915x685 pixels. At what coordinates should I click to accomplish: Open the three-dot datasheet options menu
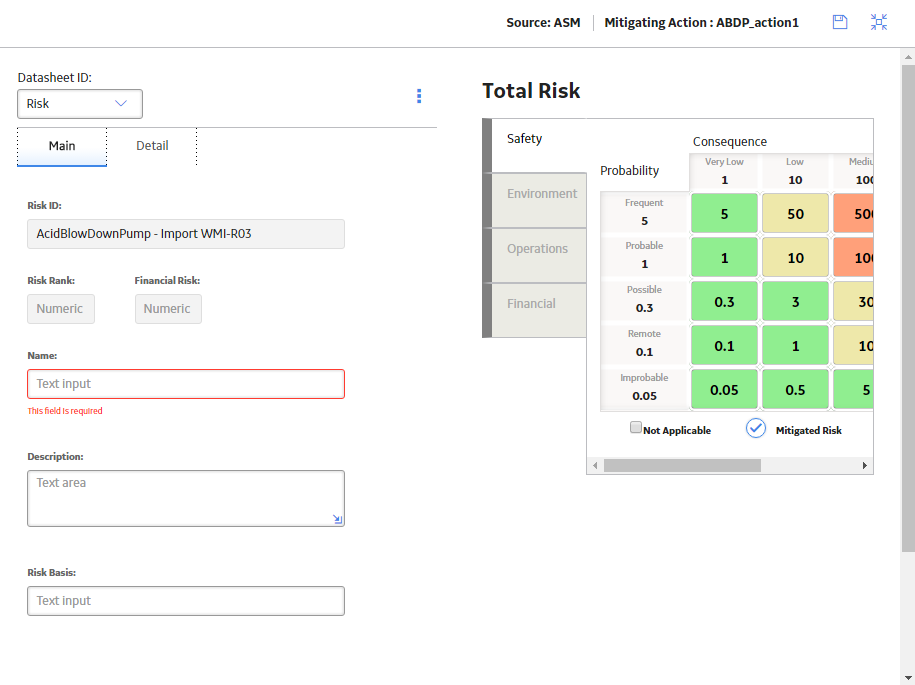[419, 96]
